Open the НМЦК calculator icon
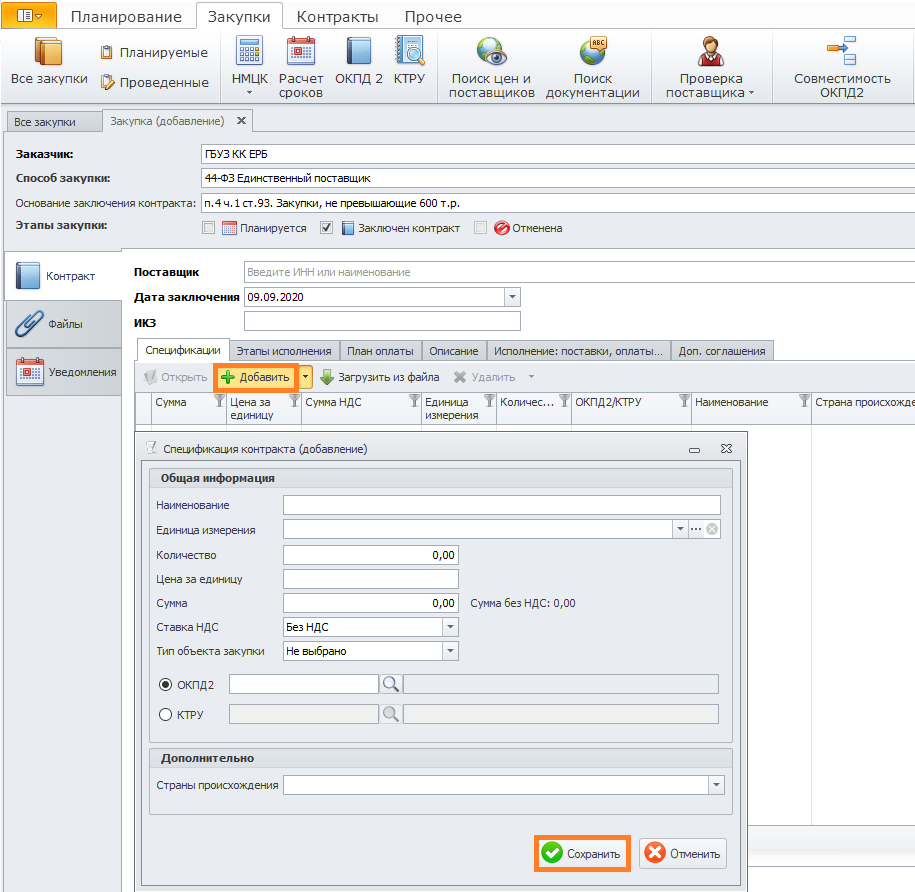Screen dimensions: 915x892 point(249,50)
